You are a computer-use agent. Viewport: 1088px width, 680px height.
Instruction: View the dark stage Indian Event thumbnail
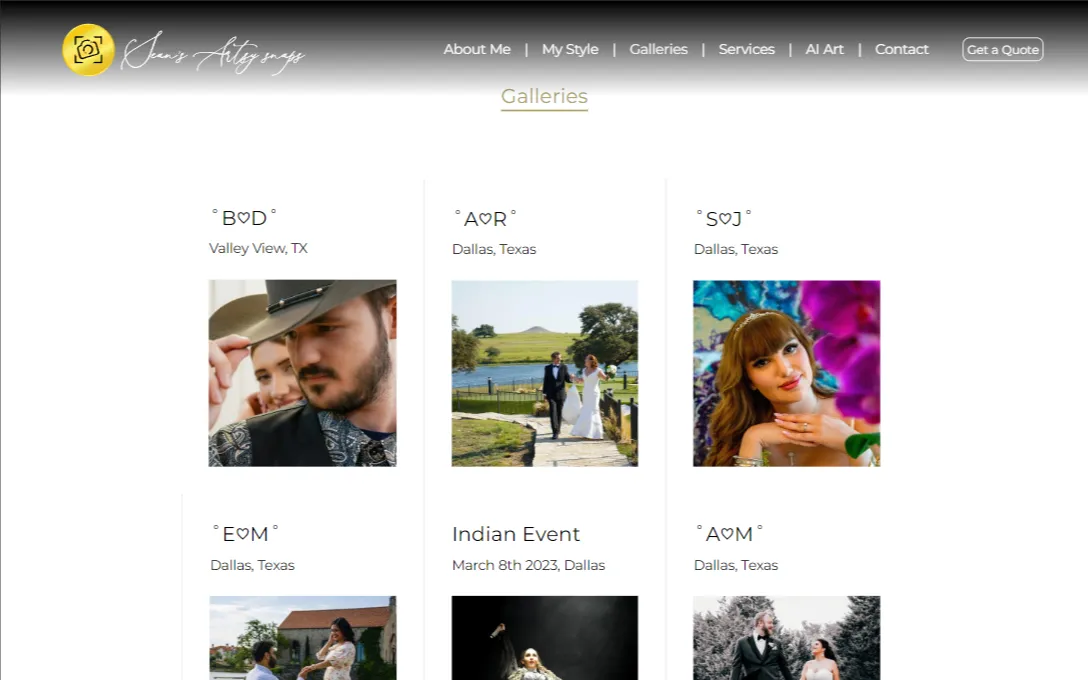click(x=544, y=637)
